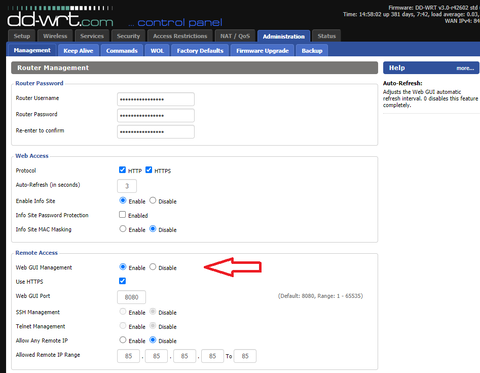This screenshot has height=373, width=480.
Task: Select Enable for Telnet Management
Action: 123,326
